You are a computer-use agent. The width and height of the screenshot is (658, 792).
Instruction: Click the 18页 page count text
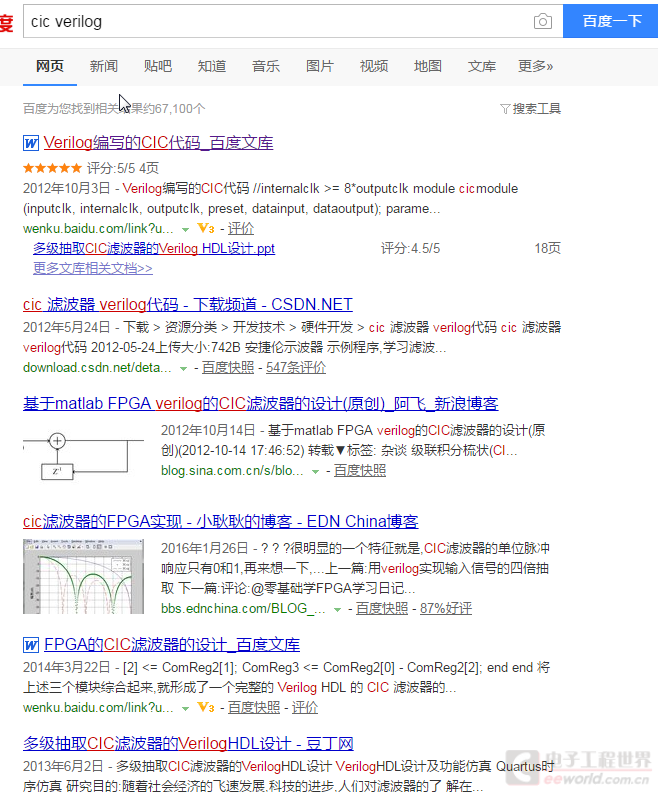tap(548, 249)
